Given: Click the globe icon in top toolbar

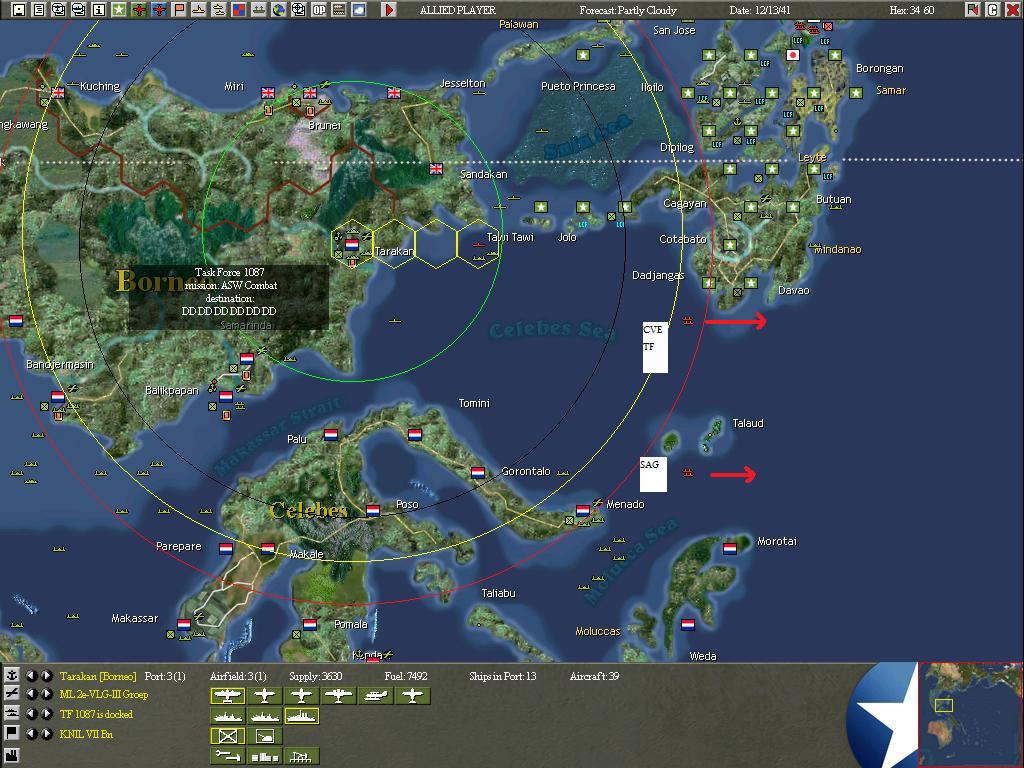Looking at the screenshot, I should [279, 9].
